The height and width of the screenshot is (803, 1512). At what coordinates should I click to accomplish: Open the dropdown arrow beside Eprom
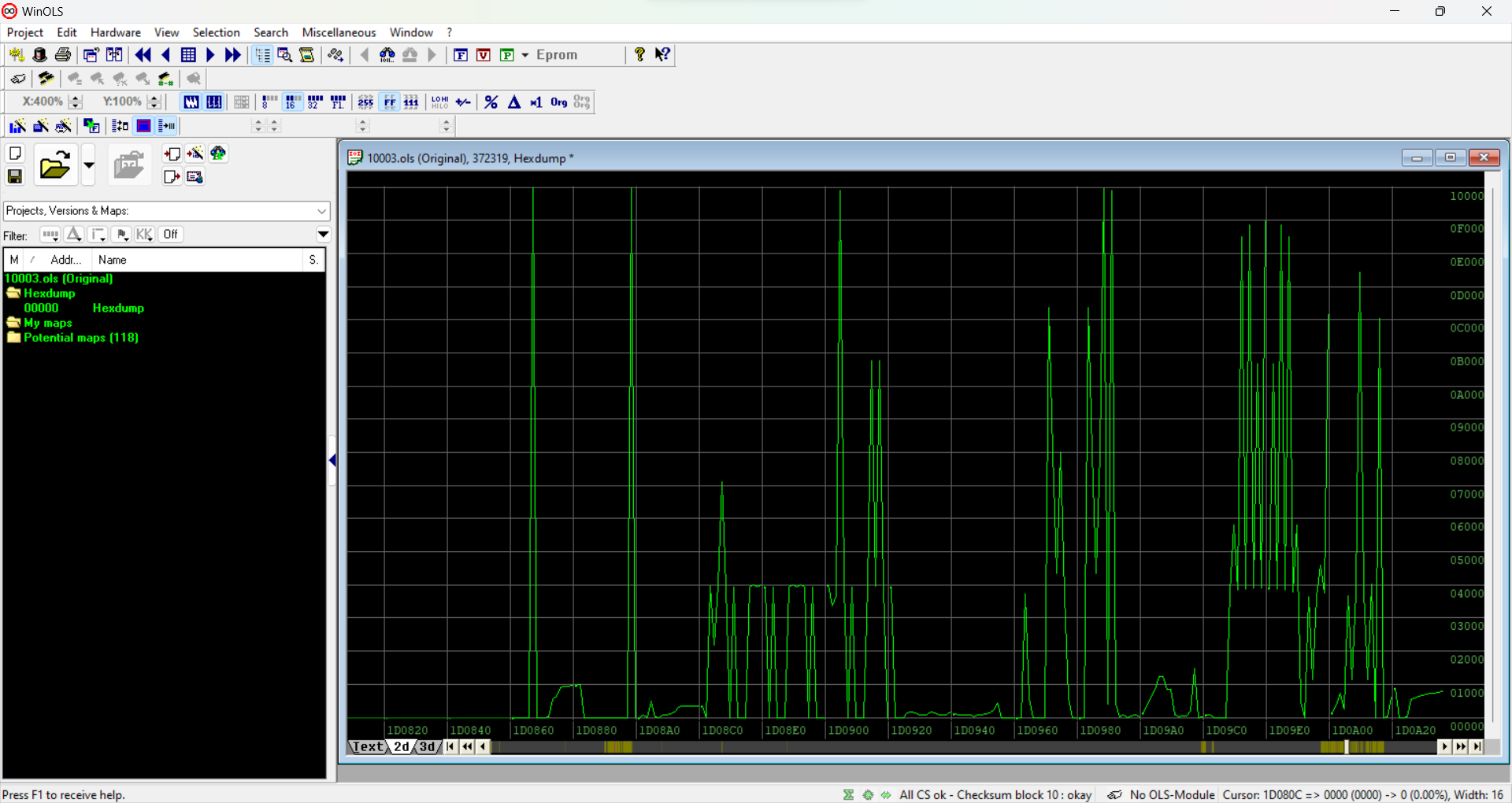pos(525,55)
